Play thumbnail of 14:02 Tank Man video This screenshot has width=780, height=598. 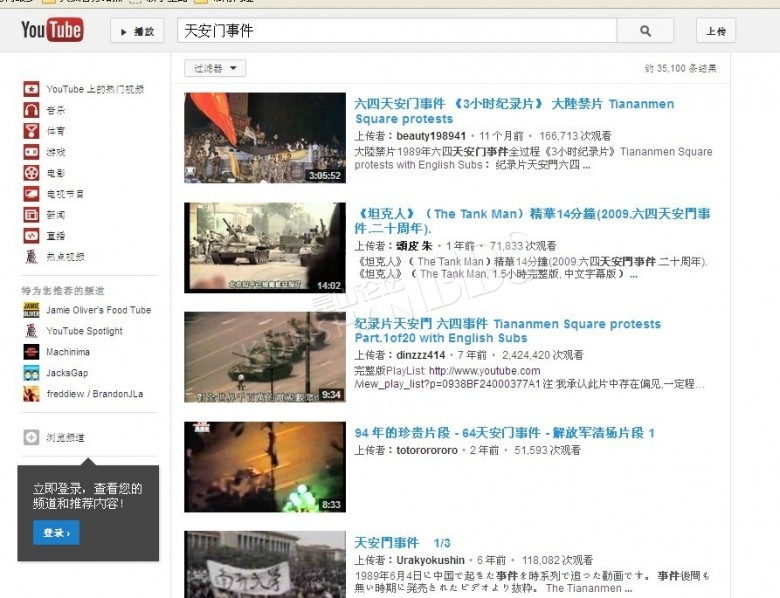(265, 247)
